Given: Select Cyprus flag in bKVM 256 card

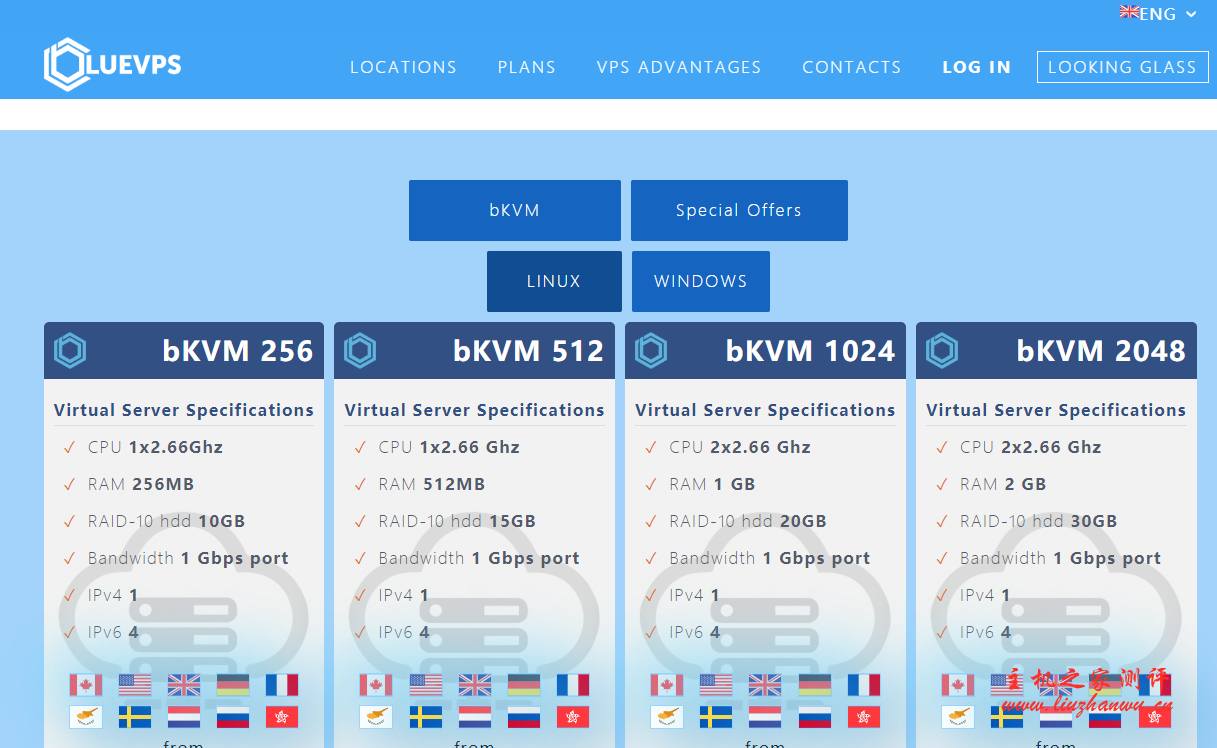Looking at the screenshot, I should point(86,717).
